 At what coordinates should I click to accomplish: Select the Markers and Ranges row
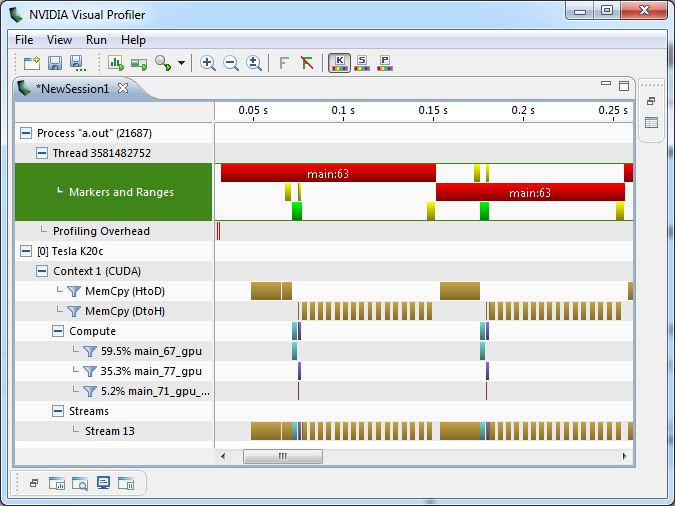pyautogui.click(x=114, y=192)
